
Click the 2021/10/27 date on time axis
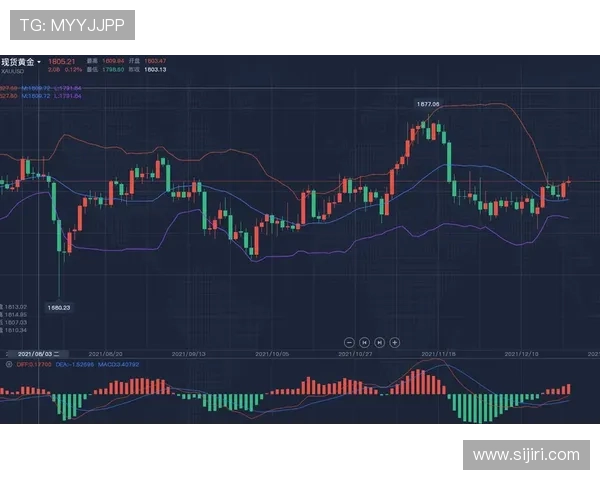pos(354,354)
